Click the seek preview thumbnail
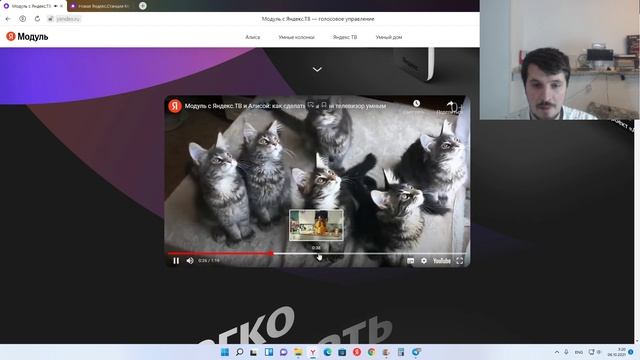640x360 pixels. pyautogui.click(x=316, y=225)
